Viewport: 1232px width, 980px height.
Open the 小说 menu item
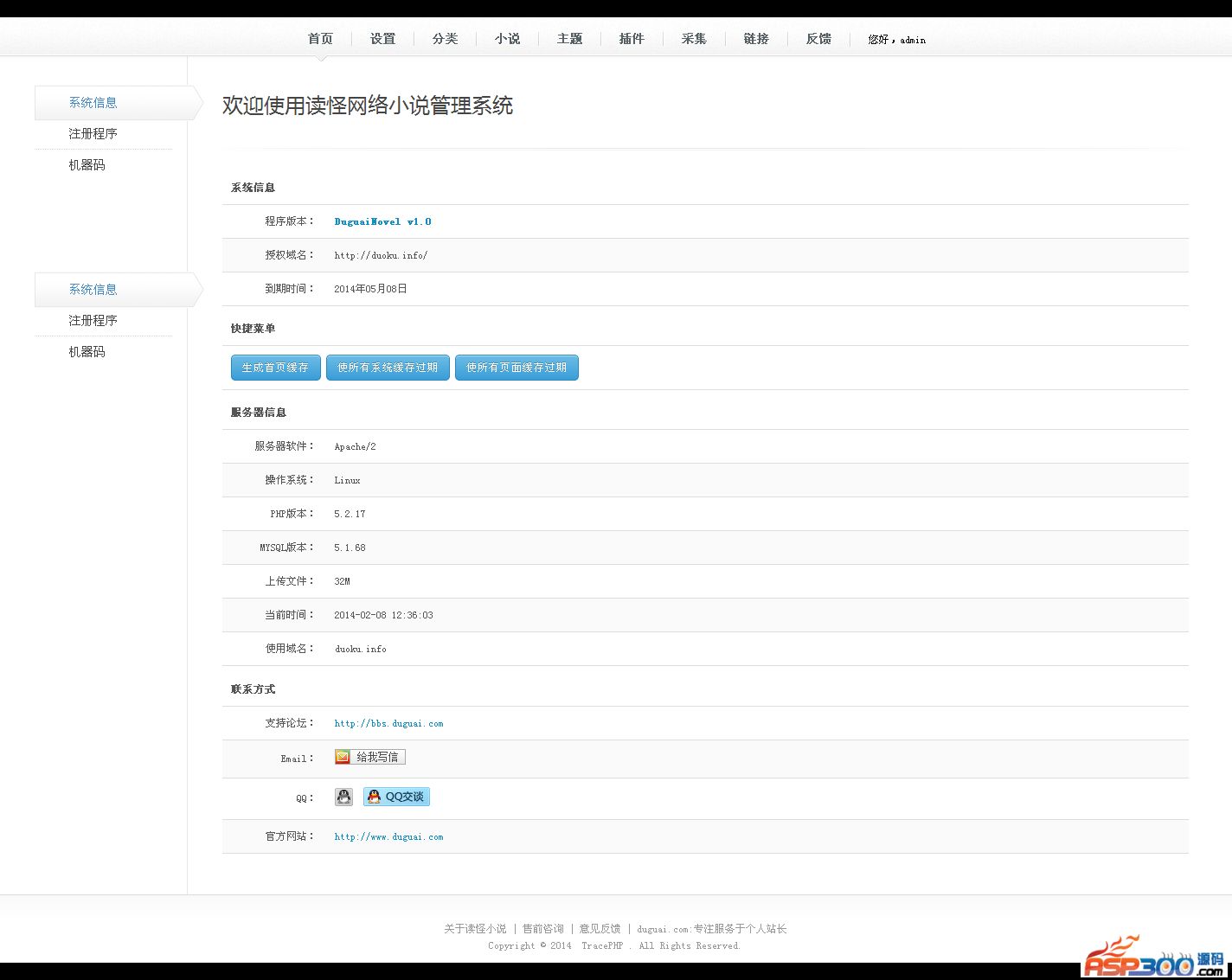click(x=507, y=39)
